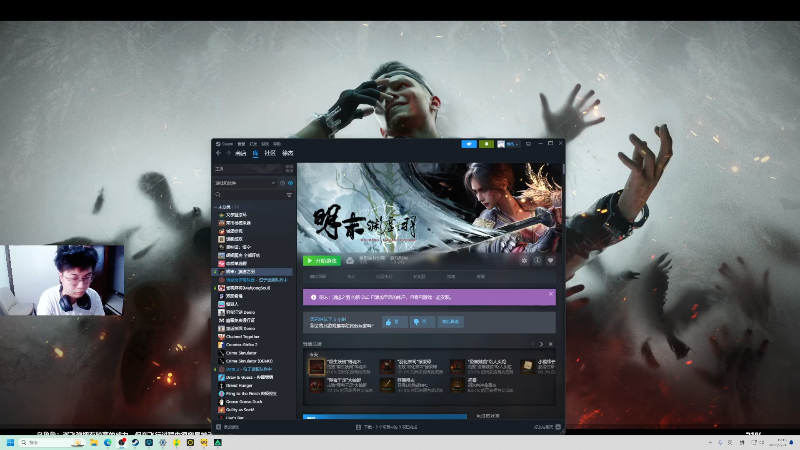Open the View menu (second title-bar menu)
This screenshot has width=800, height=450.
click(x=241, y=144)
